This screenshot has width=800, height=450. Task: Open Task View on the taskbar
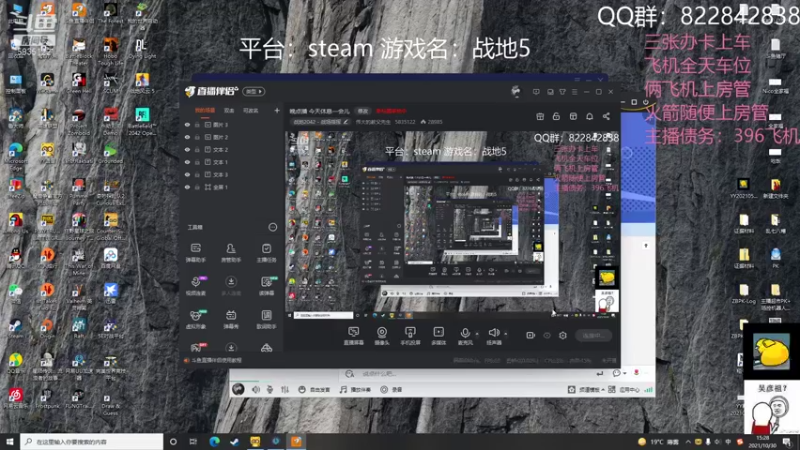(x=193, y=442)
